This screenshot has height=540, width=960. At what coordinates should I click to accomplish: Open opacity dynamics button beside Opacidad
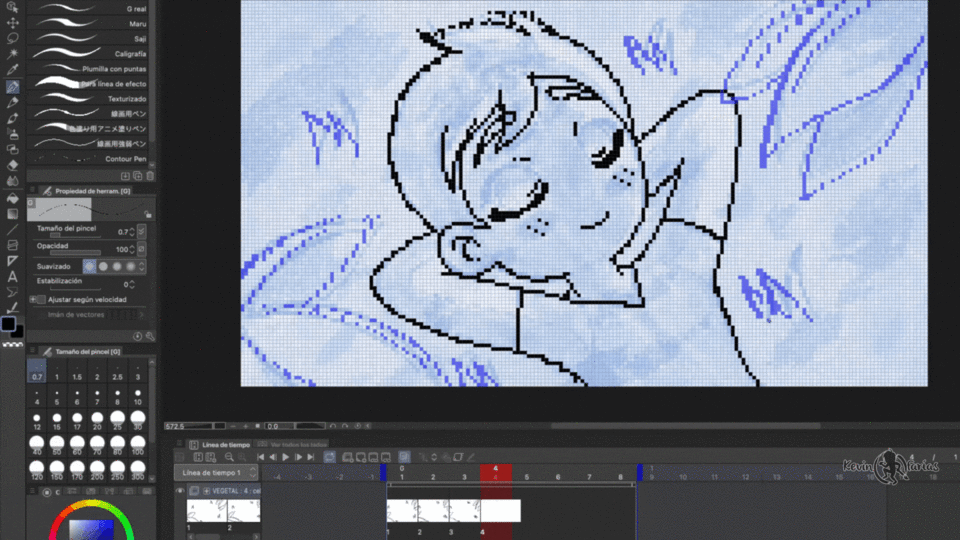point(142,249)
